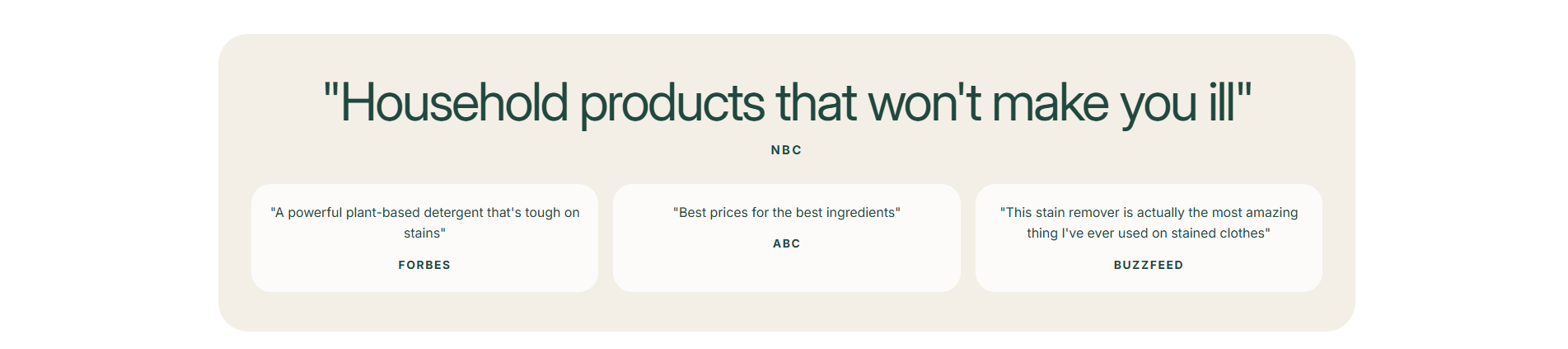
Task: Click the "Household products" headline quote
Action: click(x=787, y=103)
